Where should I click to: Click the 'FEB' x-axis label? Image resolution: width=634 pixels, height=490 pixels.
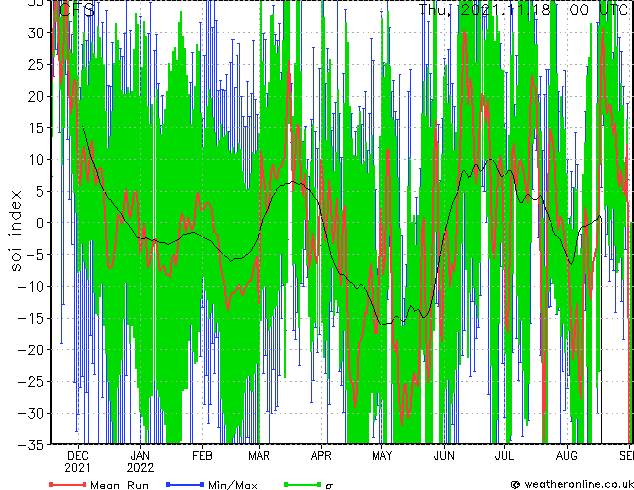point(202,456)
